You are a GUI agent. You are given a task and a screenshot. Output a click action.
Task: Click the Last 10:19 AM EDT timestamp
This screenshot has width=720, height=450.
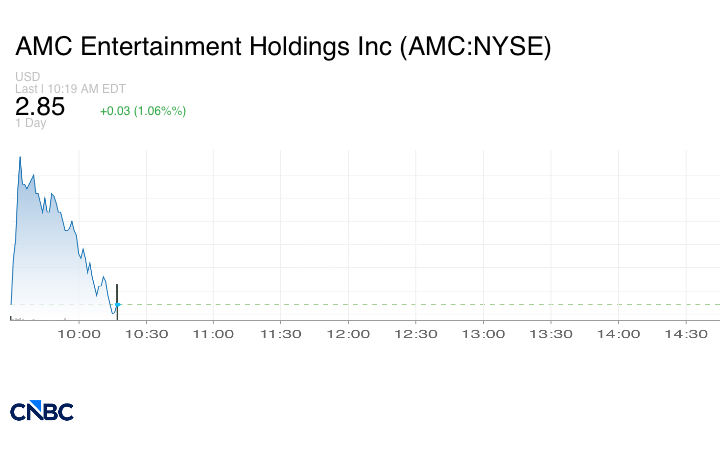point(70,89)
